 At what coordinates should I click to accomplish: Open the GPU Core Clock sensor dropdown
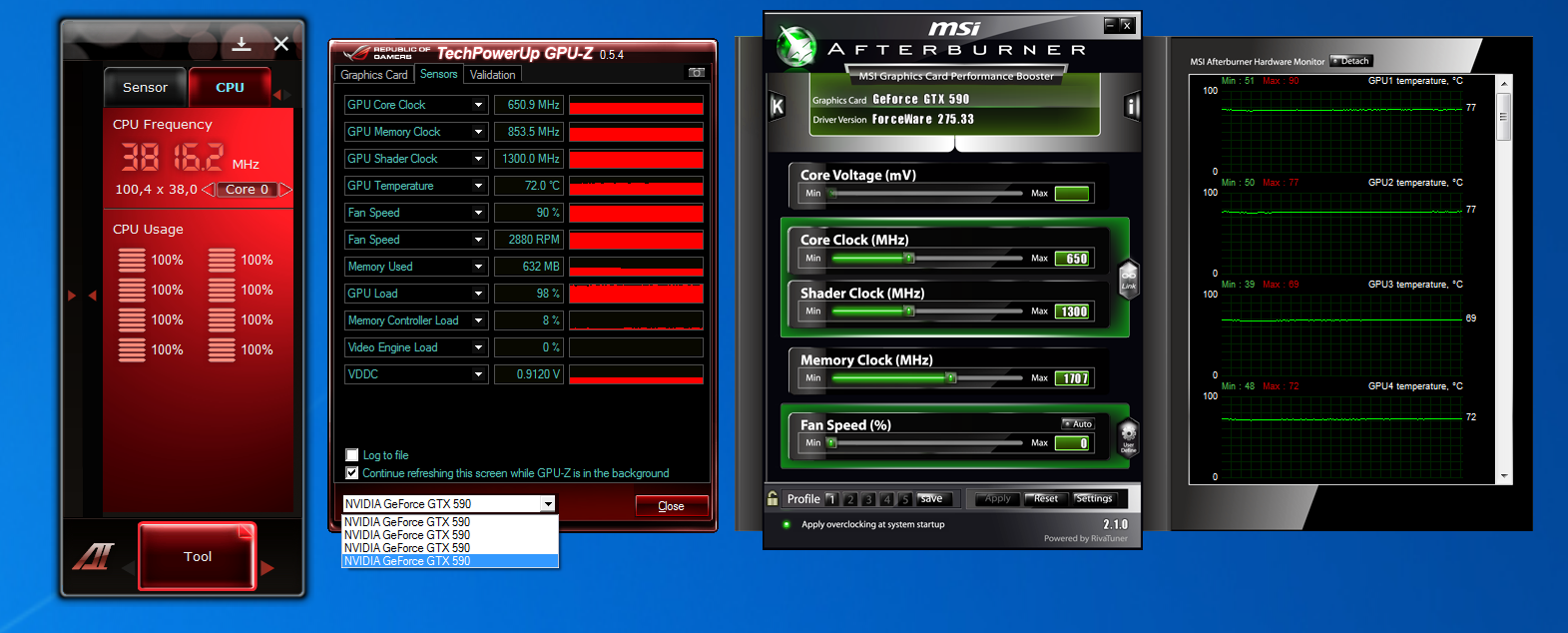(479, 105)
